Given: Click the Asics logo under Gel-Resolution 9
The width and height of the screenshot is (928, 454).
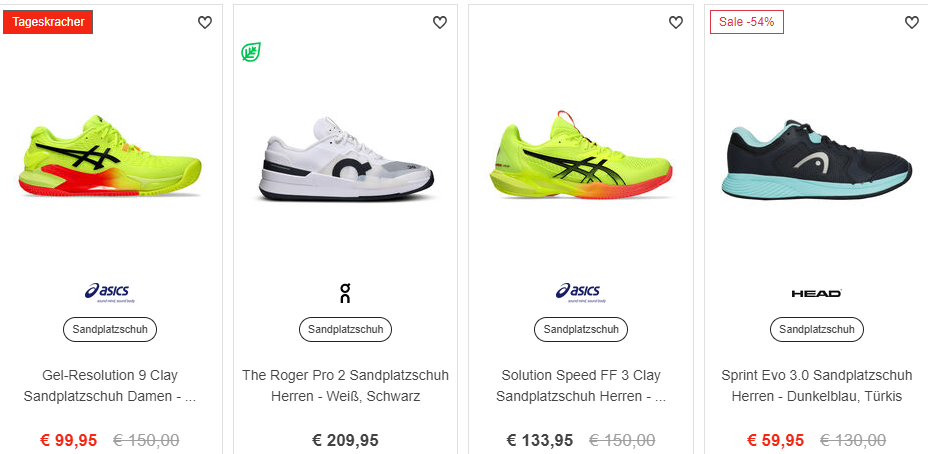Looking at the screenshot, I should 110,292.
